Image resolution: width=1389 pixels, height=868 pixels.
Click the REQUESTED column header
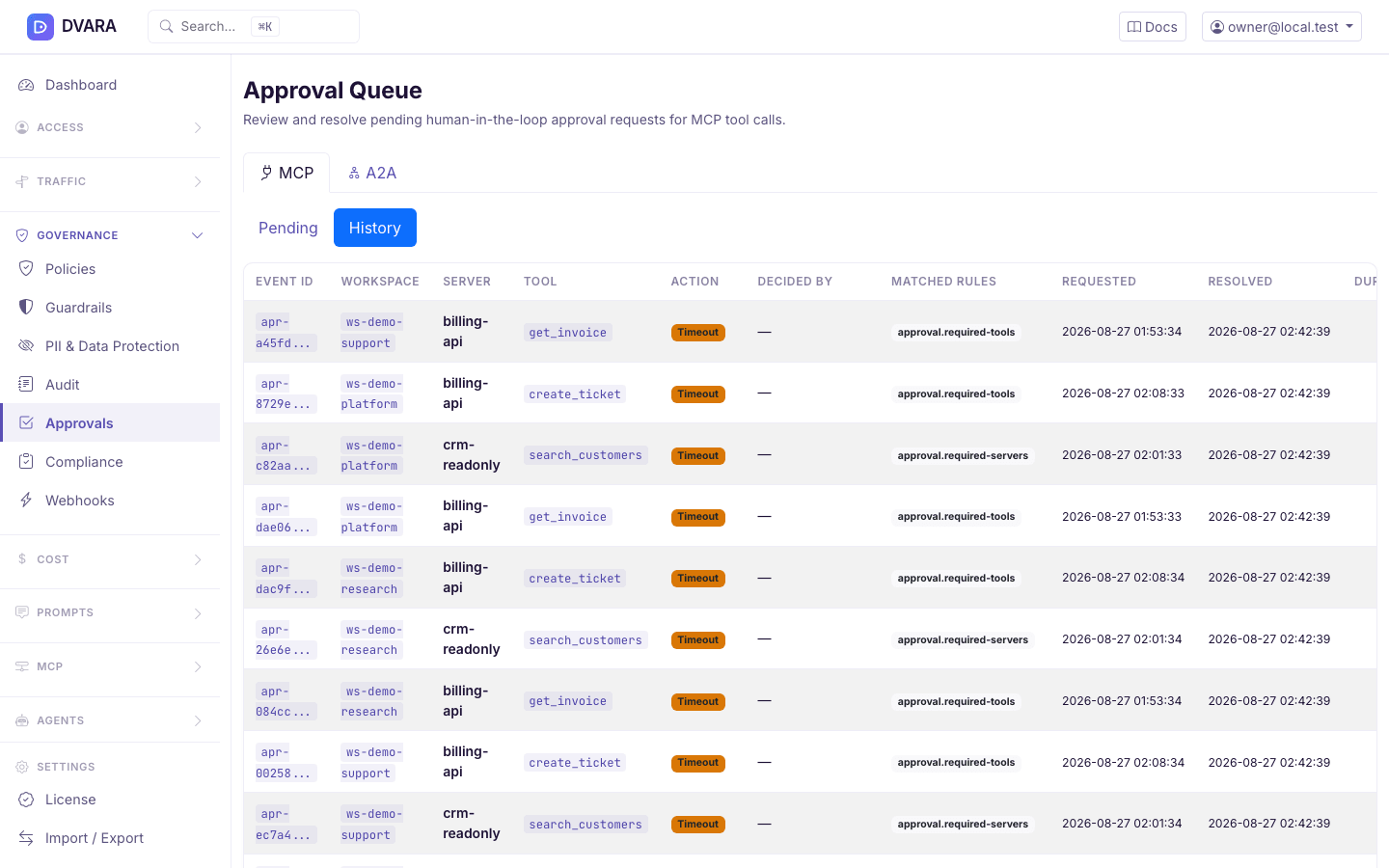(x=1099, y=282)
